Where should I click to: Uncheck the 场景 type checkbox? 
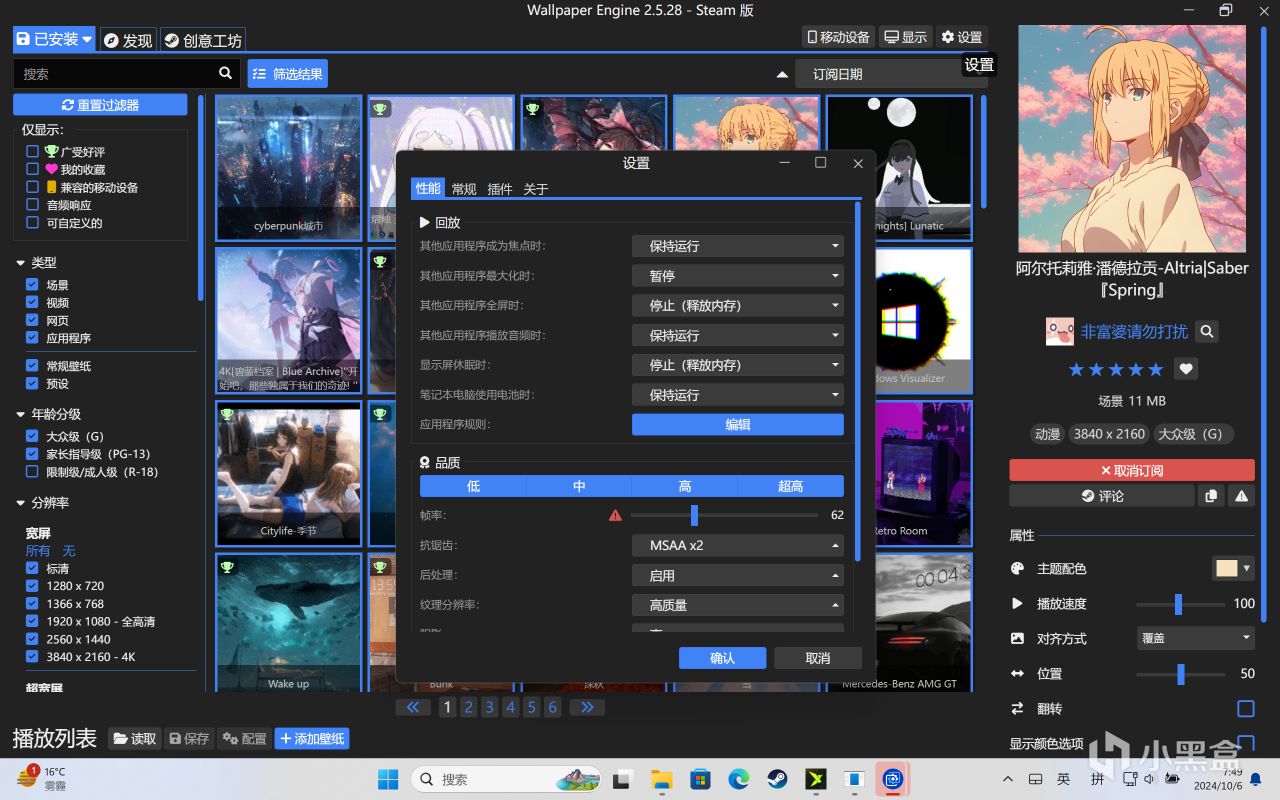[33, 285]
